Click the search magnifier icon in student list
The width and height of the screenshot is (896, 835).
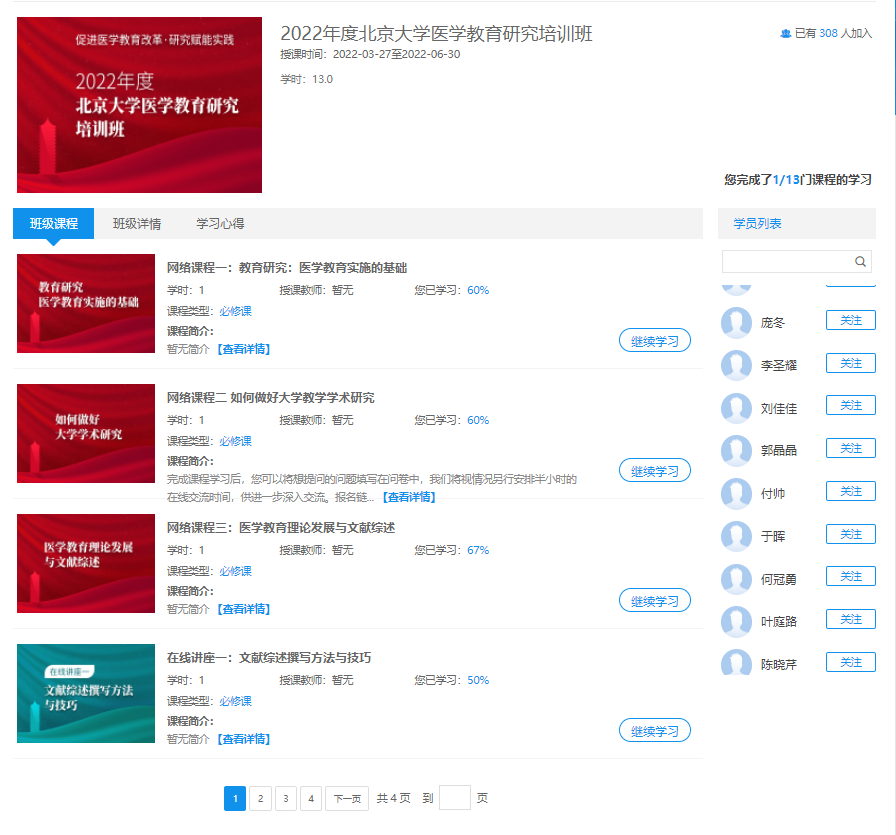click(x=860, y=262)
